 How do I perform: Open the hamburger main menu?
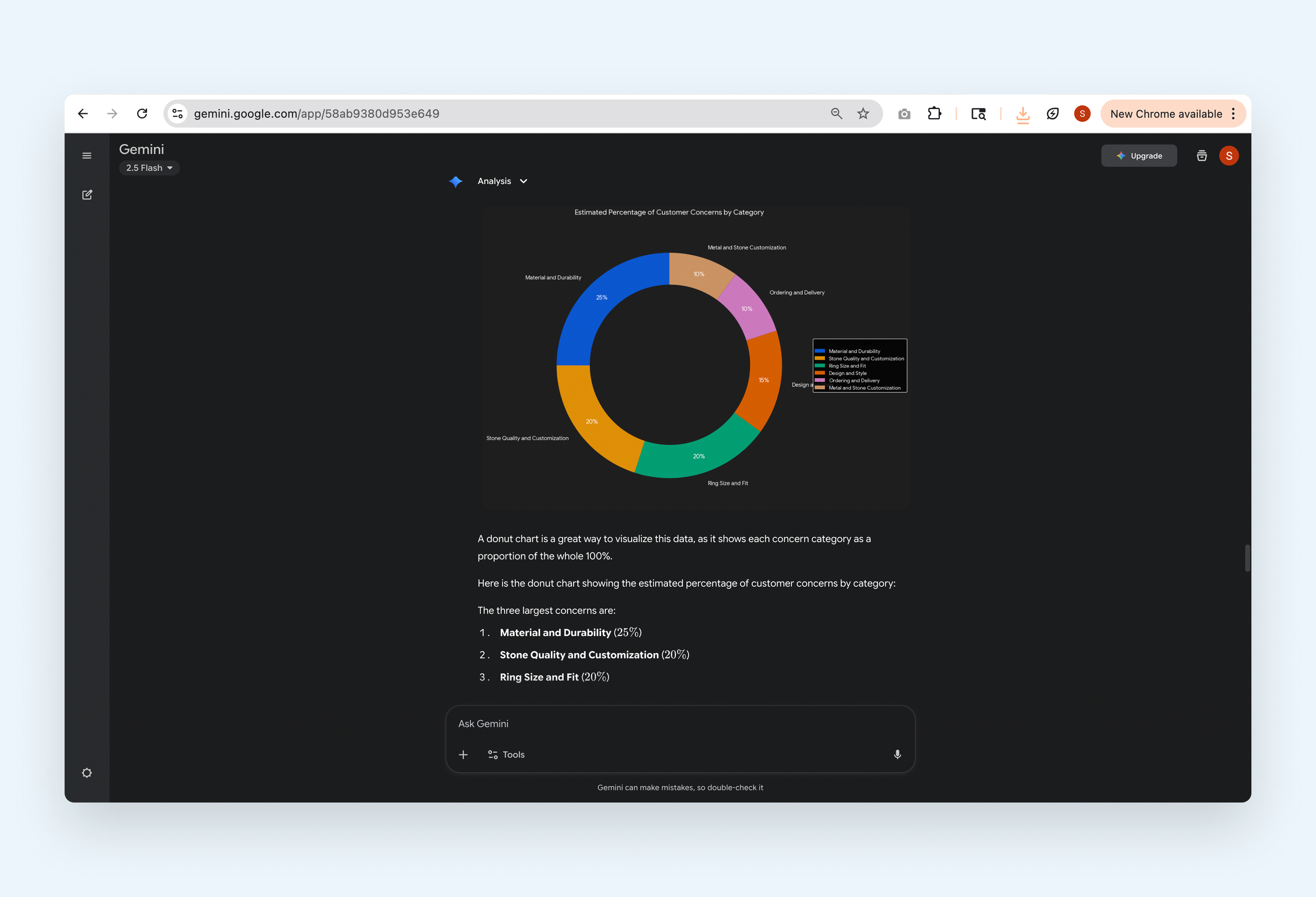click(x=87, y=155)
